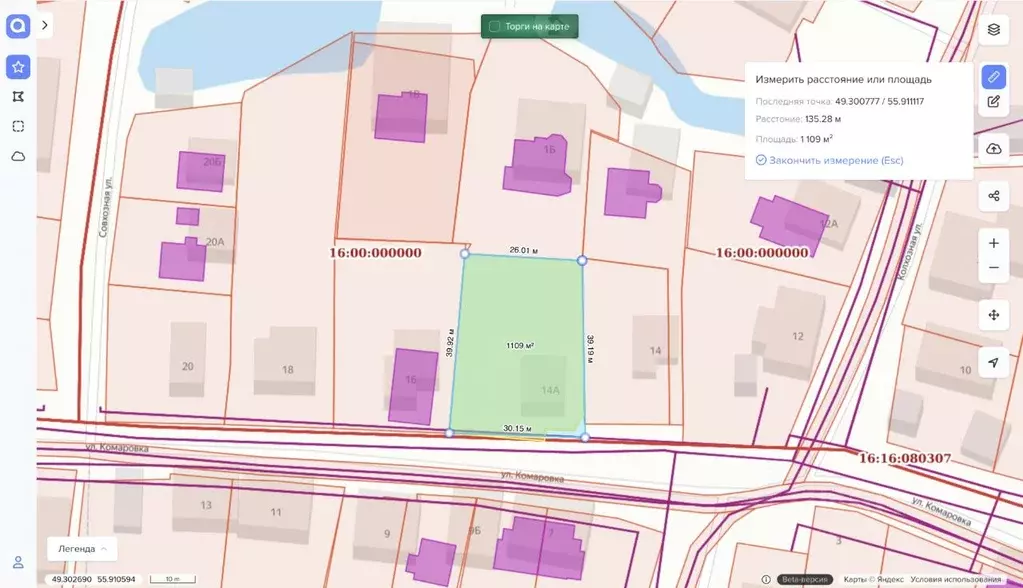The image size is (1023, 588).
Task: Select the polygon drawing tool in sidebar
Action: point(18,97)
